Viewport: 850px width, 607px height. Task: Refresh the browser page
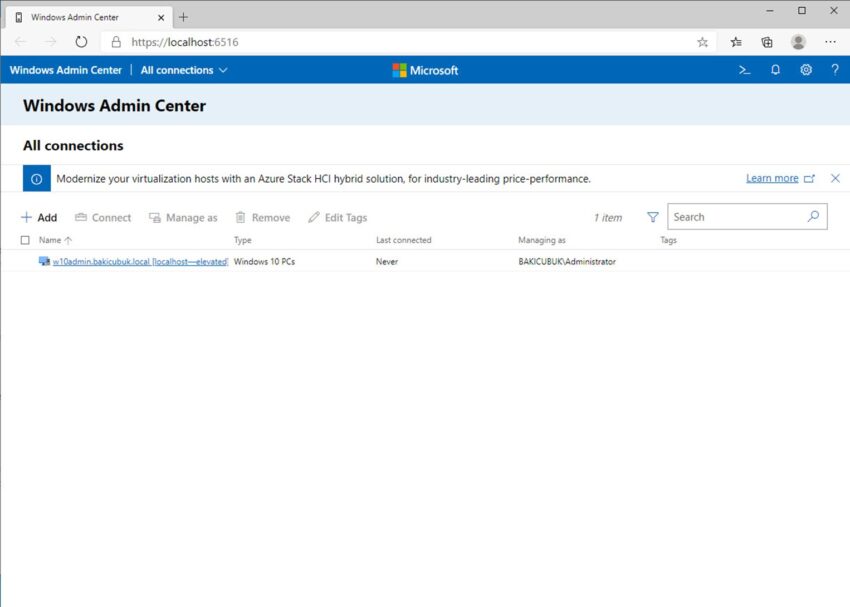pos(82,42)
